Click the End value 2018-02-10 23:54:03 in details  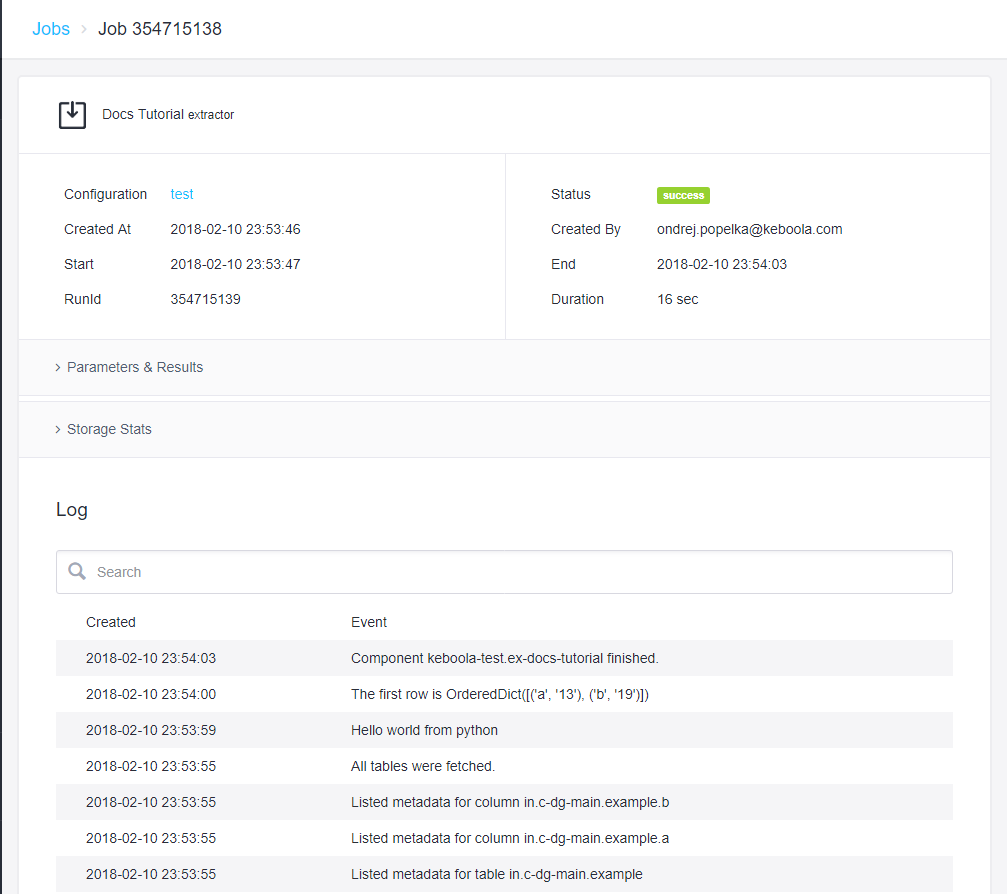(721, 264)
